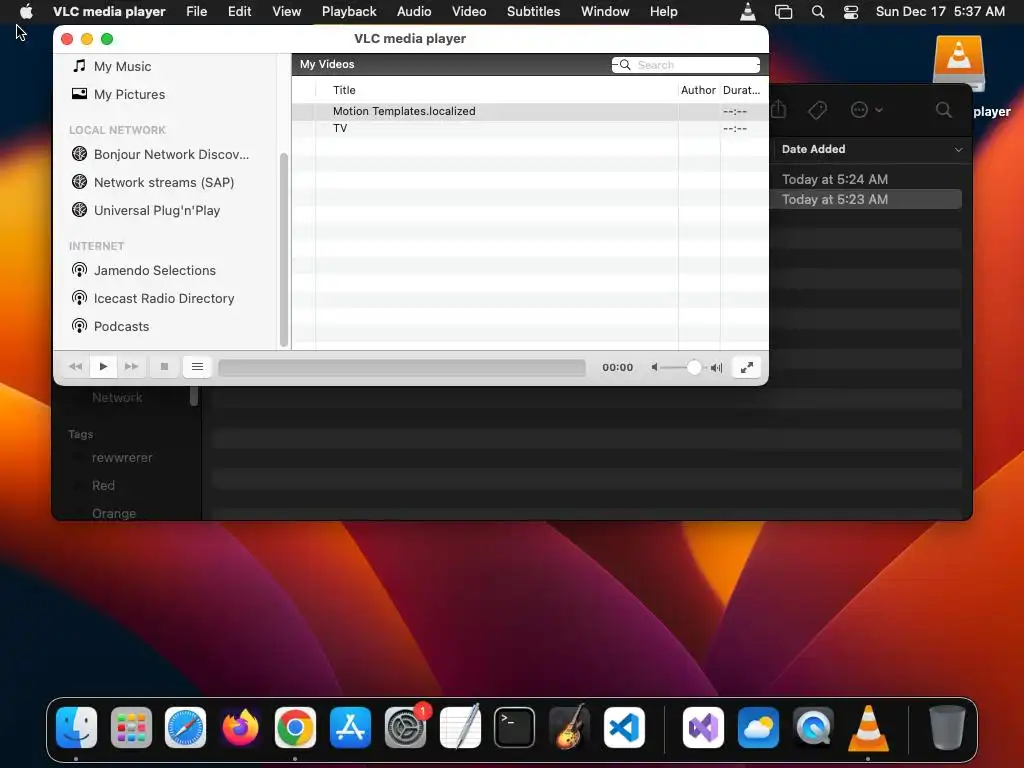Click the globe icon next to Bonjour Network
The width and height of the screenshot is (1024, 768).
pyautogui.click(x=80, y=154)
